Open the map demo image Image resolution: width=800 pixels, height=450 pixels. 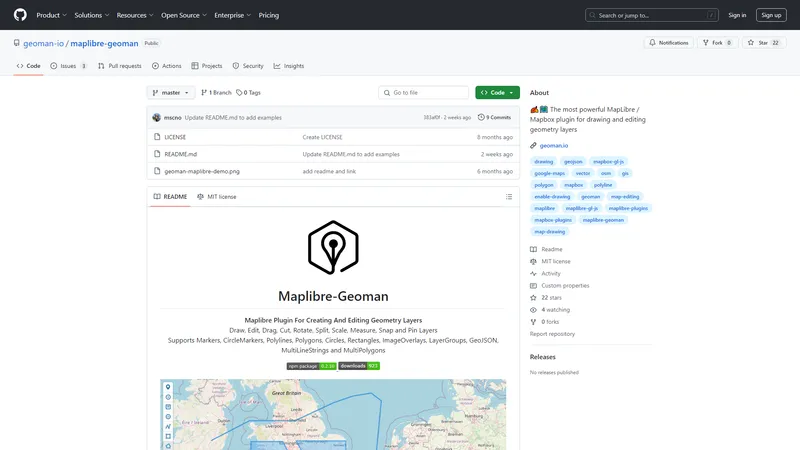pyautogui.click(x=333, y=414)
